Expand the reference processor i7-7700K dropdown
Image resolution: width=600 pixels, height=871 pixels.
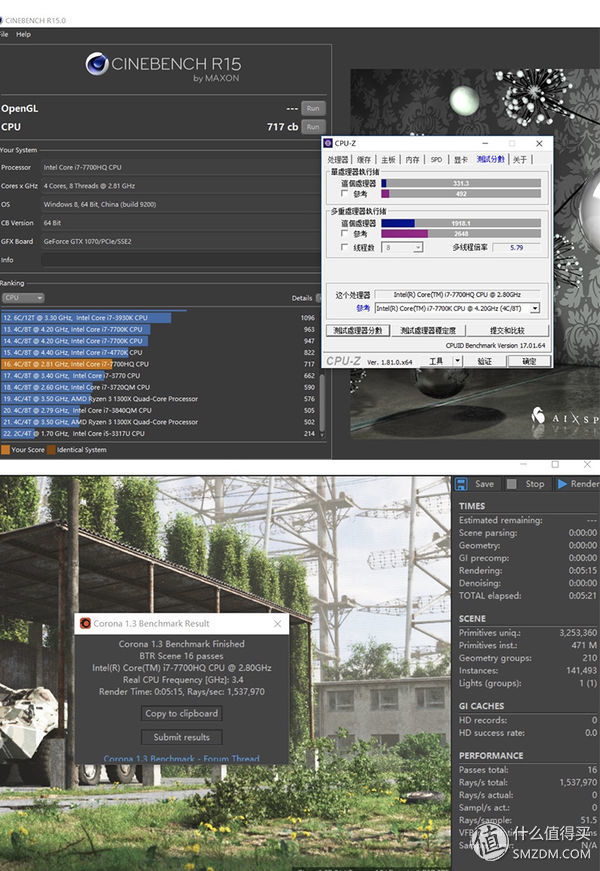(x=535, y=308)
